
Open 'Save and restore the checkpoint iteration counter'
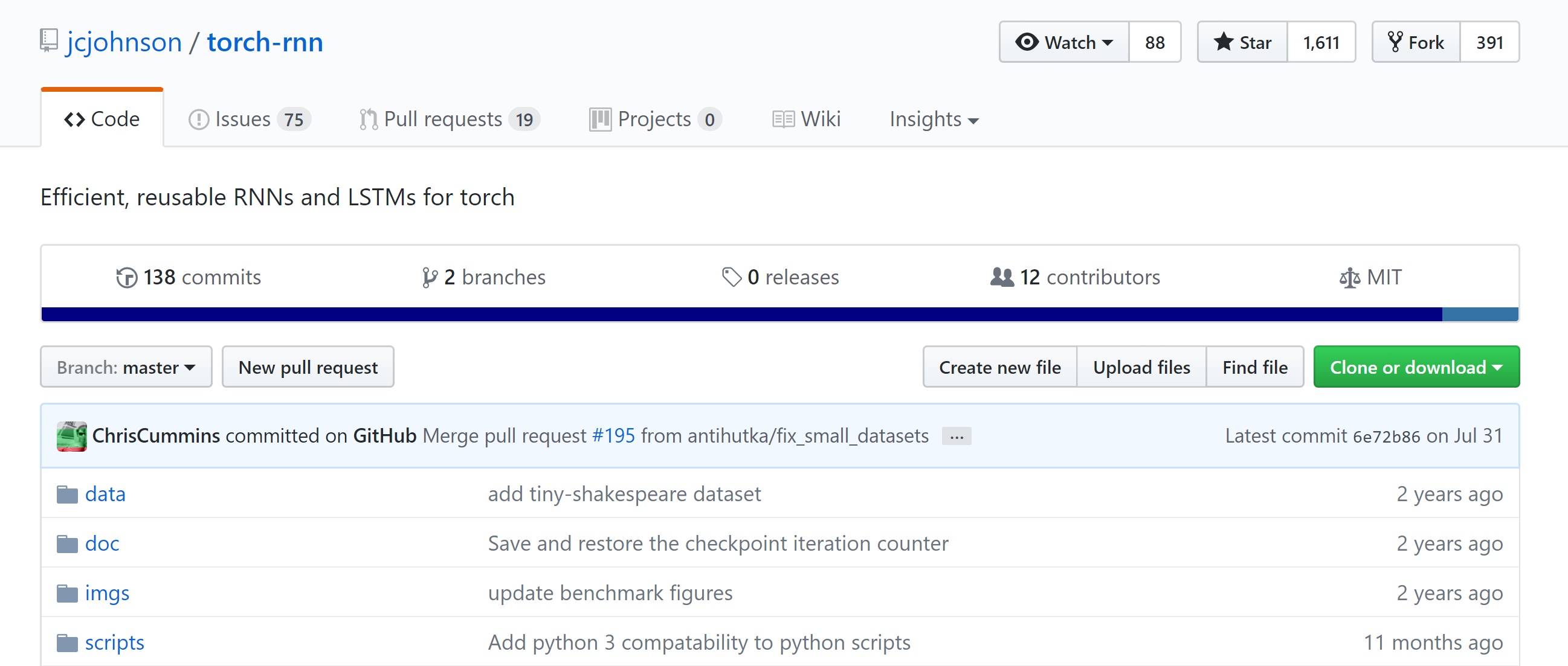point(718,544)
